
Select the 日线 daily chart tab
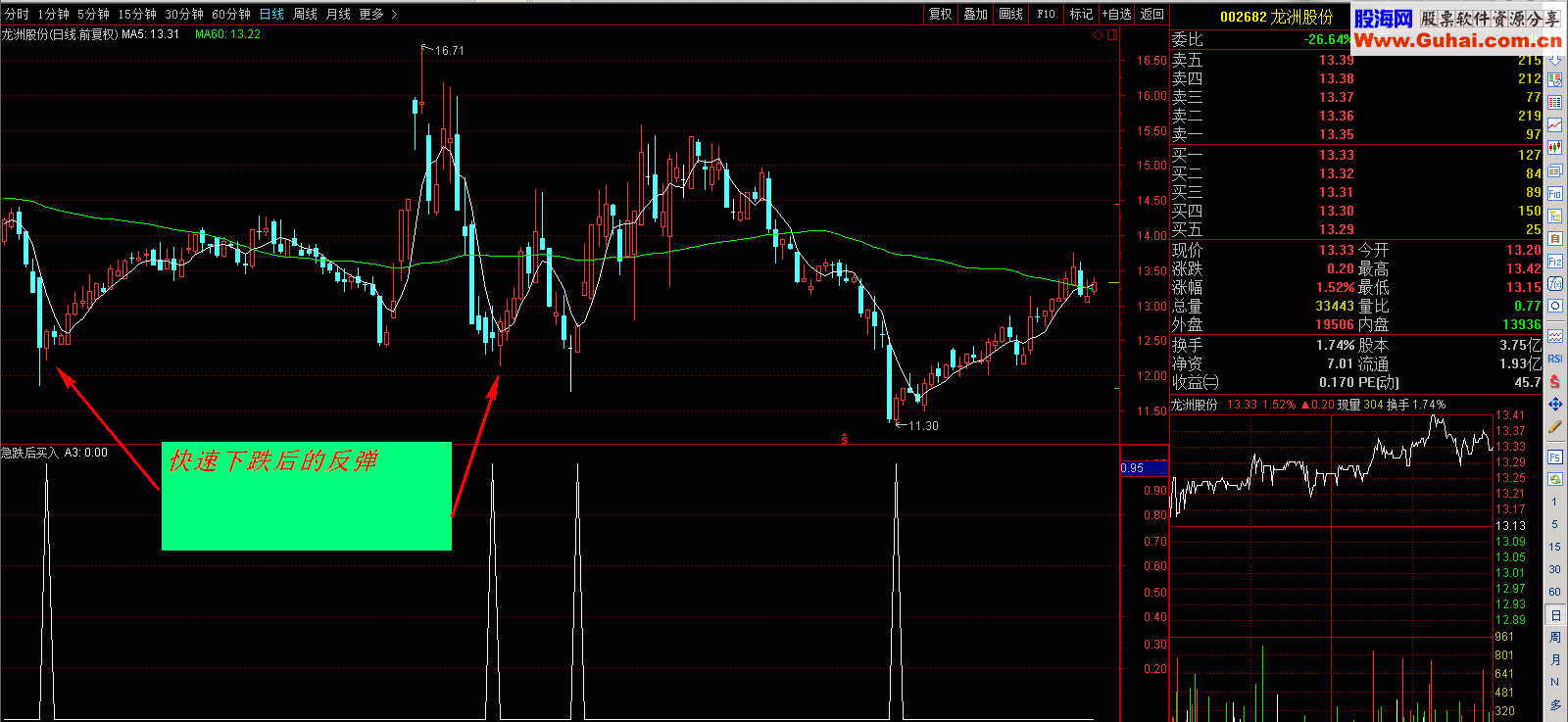click(271, 14)
